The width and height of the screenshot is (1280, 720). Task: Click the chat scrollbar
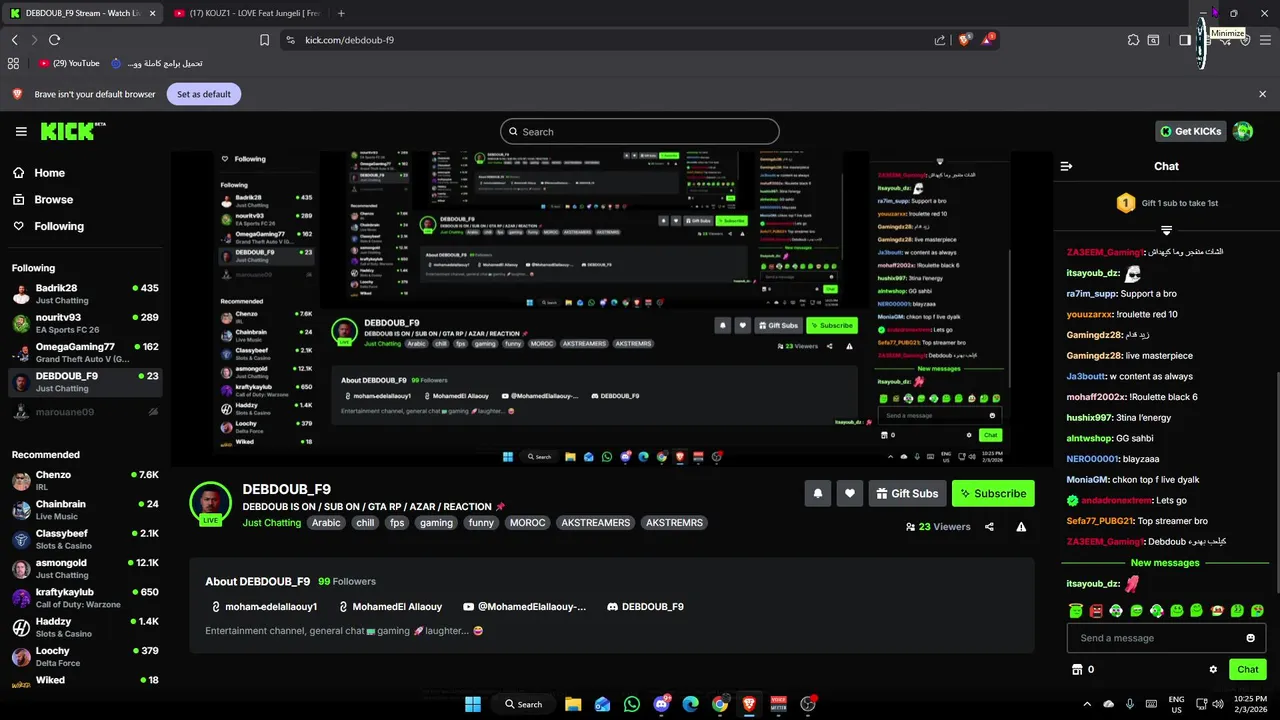[1277, 485]
